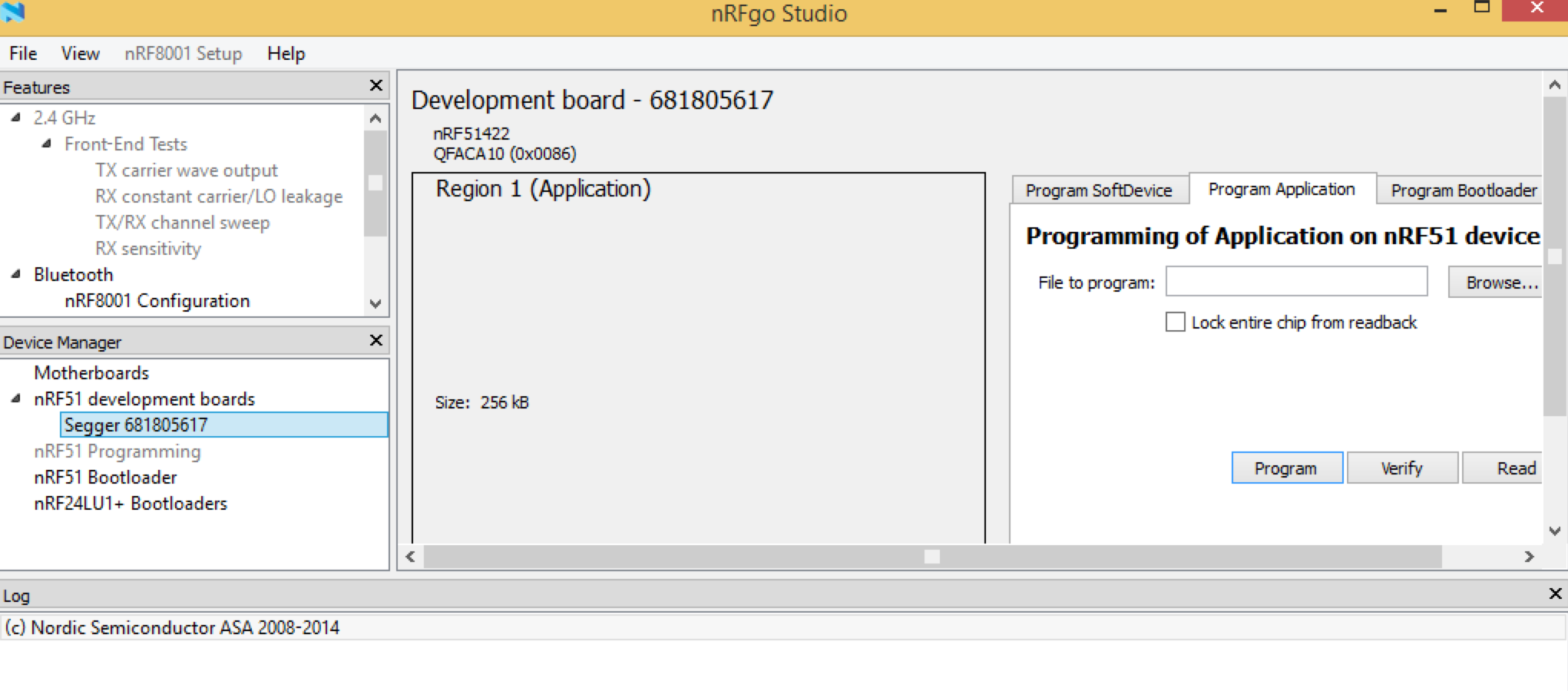The height and width of the screenshot is (691, 1568).
Task: Switch to the Program SoftDevice tab
Action: 1099,190
